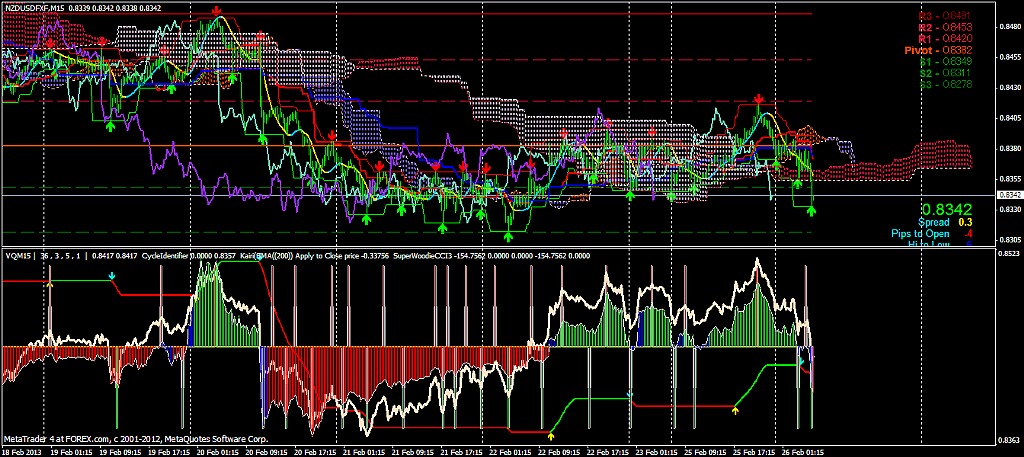Click the yellow up arrow near 25 Feb in indicator
Screen dimensions: 1024x457
(x=736, y=409)
